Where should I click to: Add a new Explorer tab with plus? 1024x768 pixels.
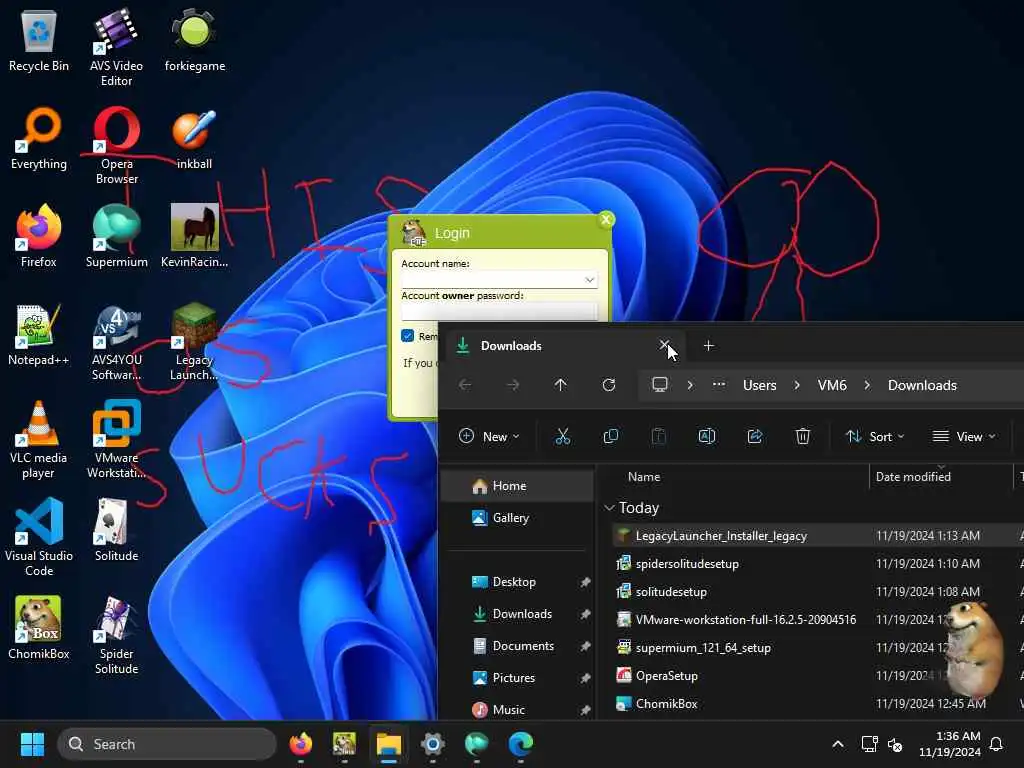[709, 345]
